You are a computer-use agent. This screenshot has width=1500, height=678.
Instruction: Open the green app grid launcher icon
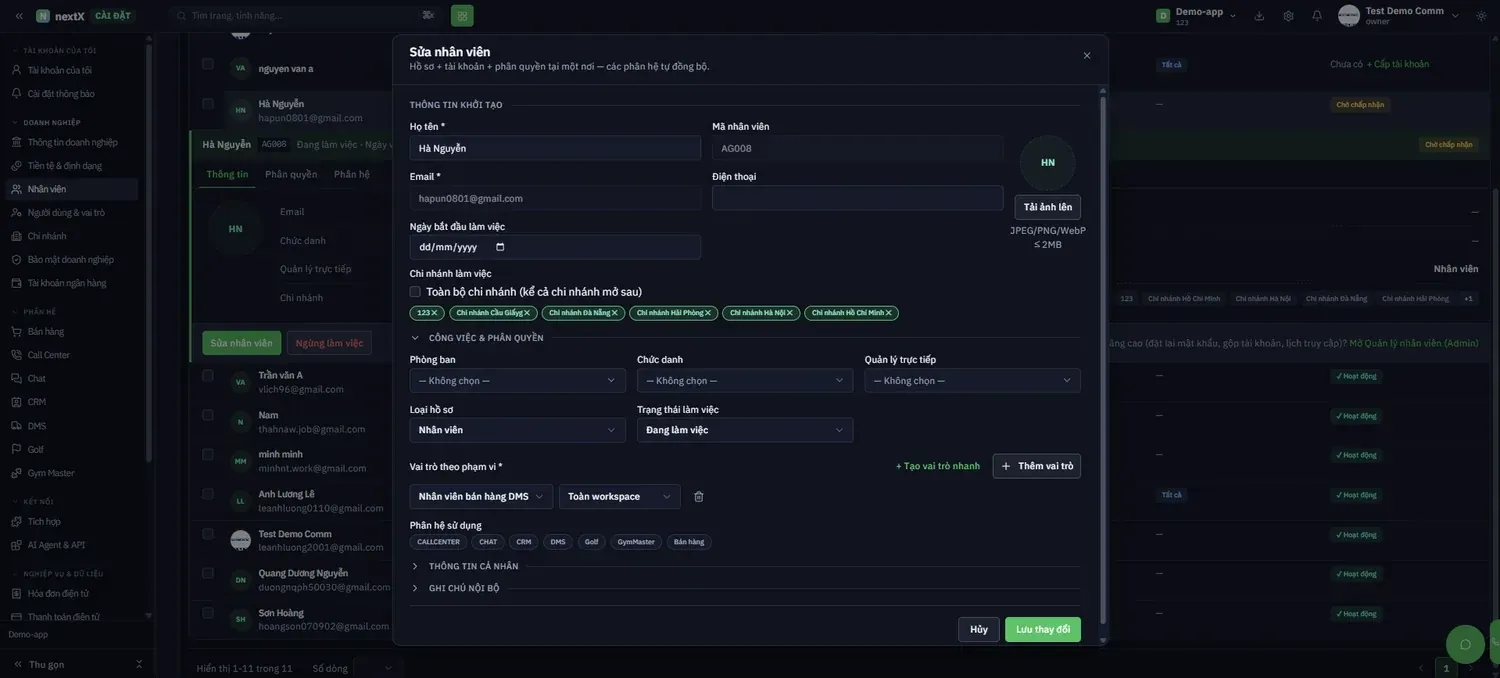462,15
